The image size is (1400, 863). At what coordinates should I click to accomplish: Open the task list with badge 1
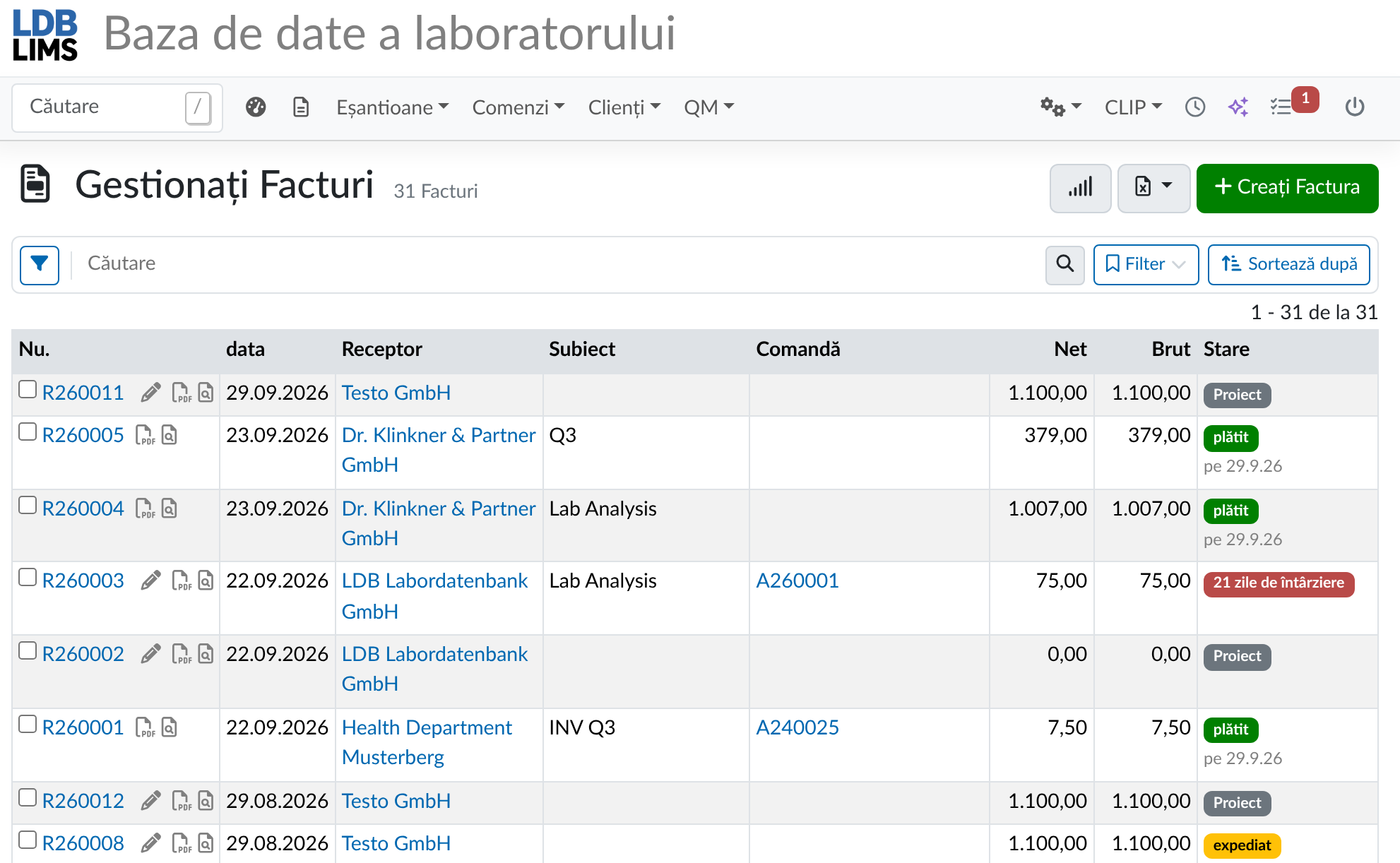pos(1293,105)
